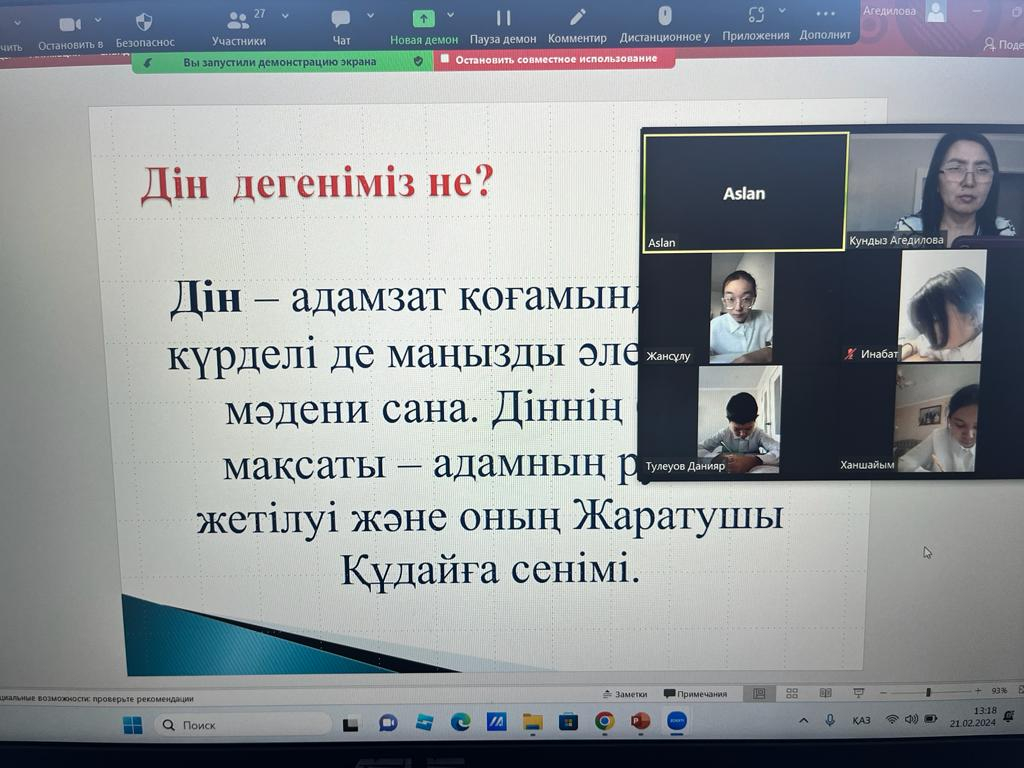The height and width of the screenshot is (768, 1024).
Task: Adjust the PowerPoint zoom slider
Action: [928, 692]
